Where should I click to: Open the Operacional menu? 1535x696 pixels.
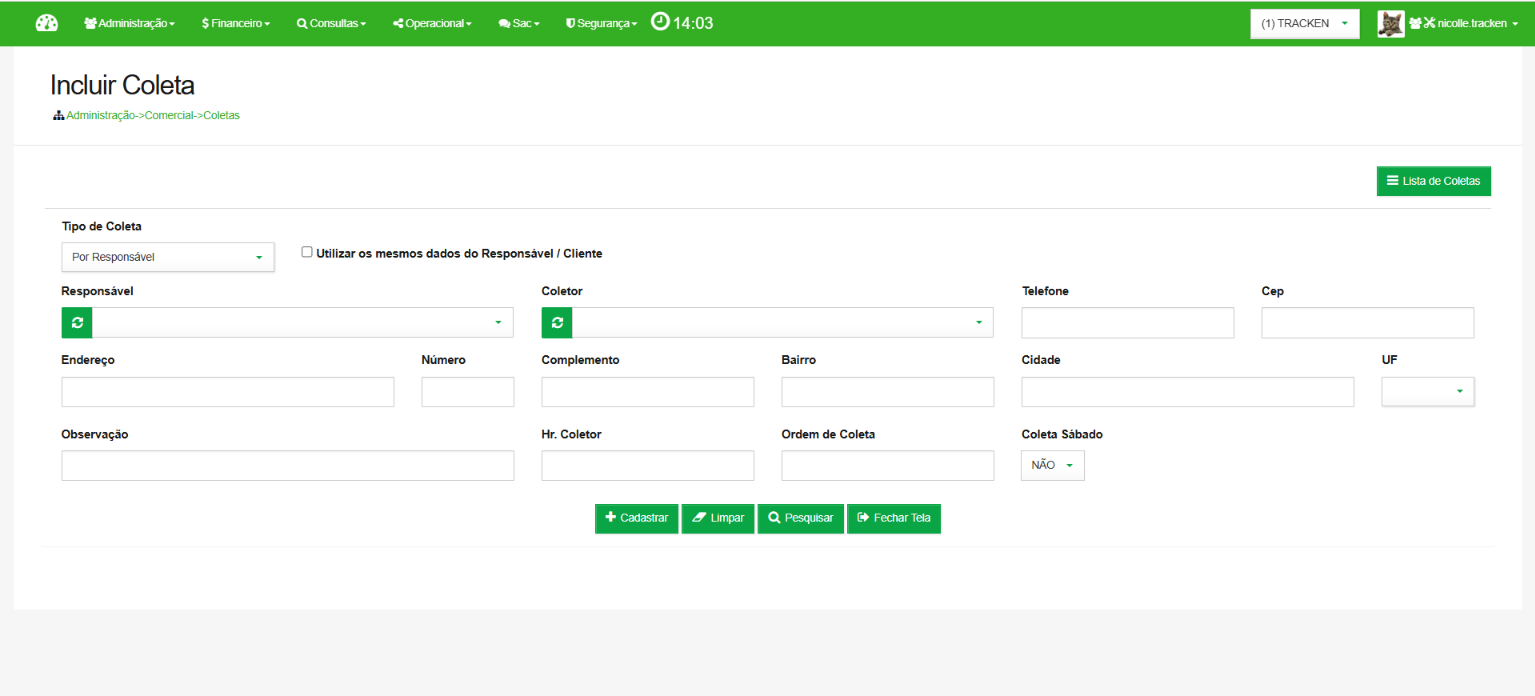coord(433,23)
